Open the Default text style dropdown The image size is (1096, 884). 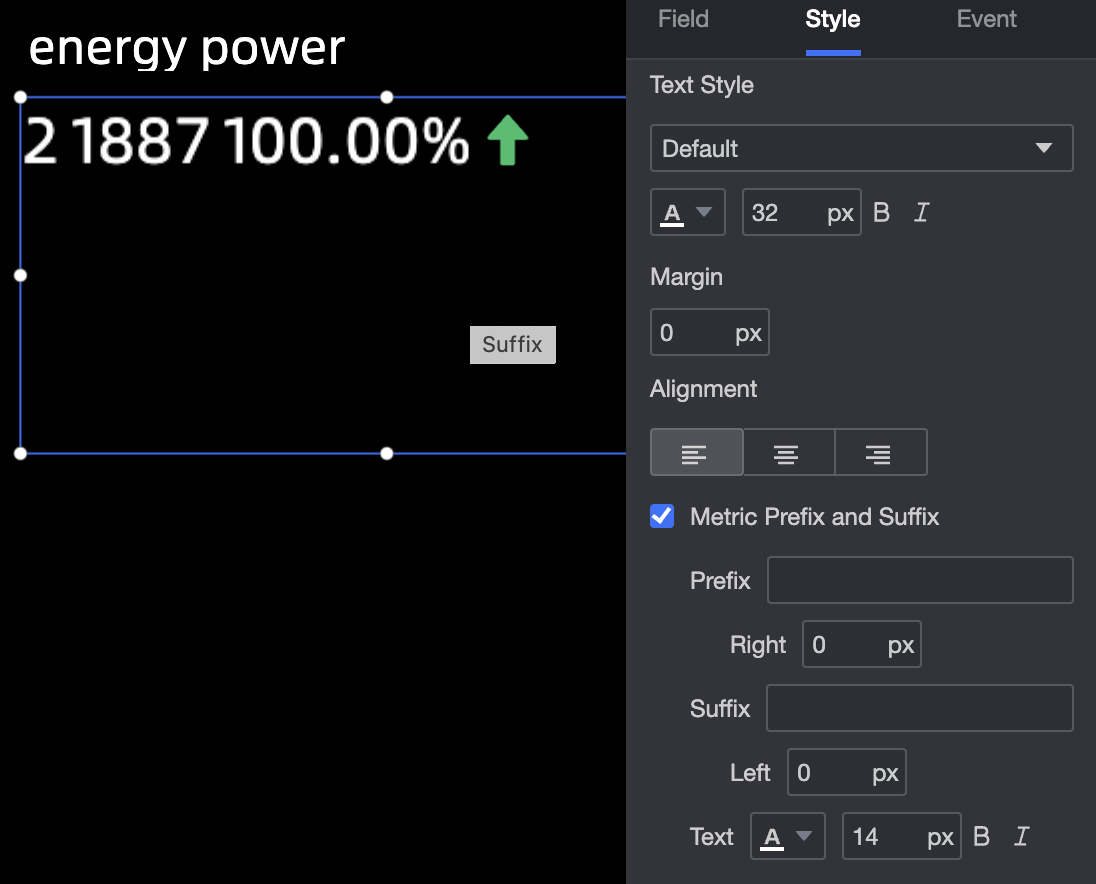click(x=861, y=148)
